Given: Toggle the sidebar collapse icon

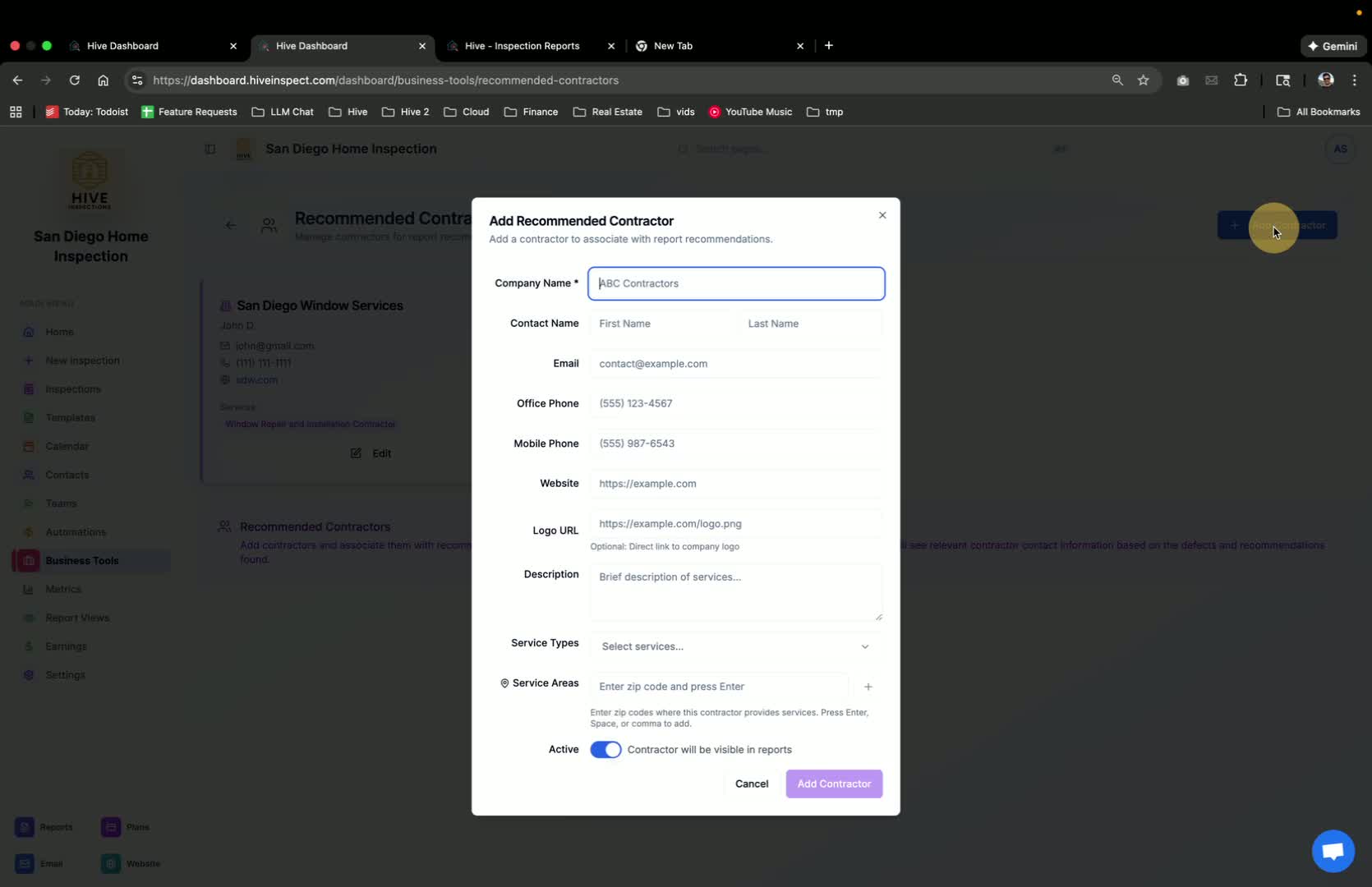Looking at the screenshot, I should pos(210,149).
